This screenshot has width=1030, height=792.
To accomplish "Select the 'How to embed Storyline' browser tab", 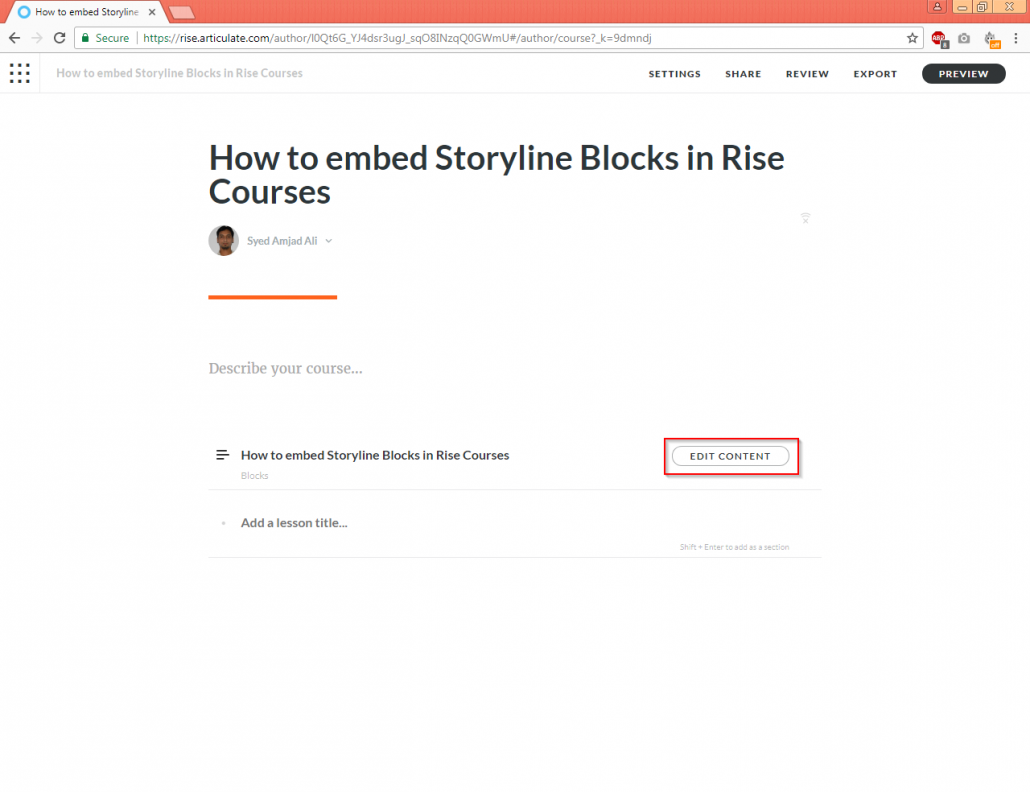I will (x=80, y=12).
